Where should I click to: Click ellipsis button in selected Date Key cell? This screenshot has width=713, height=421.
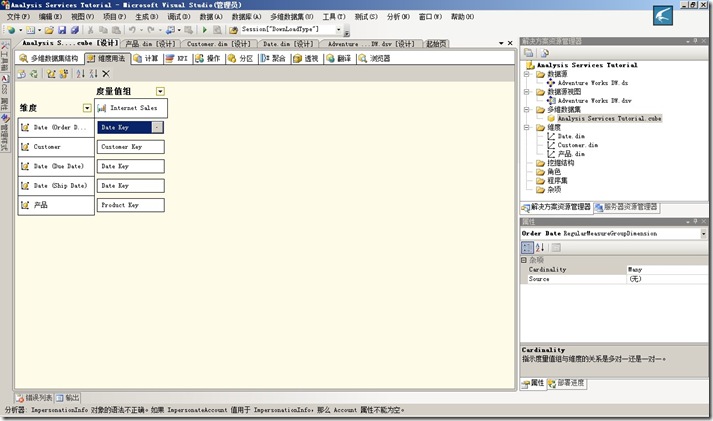click(x=157, y=127)
